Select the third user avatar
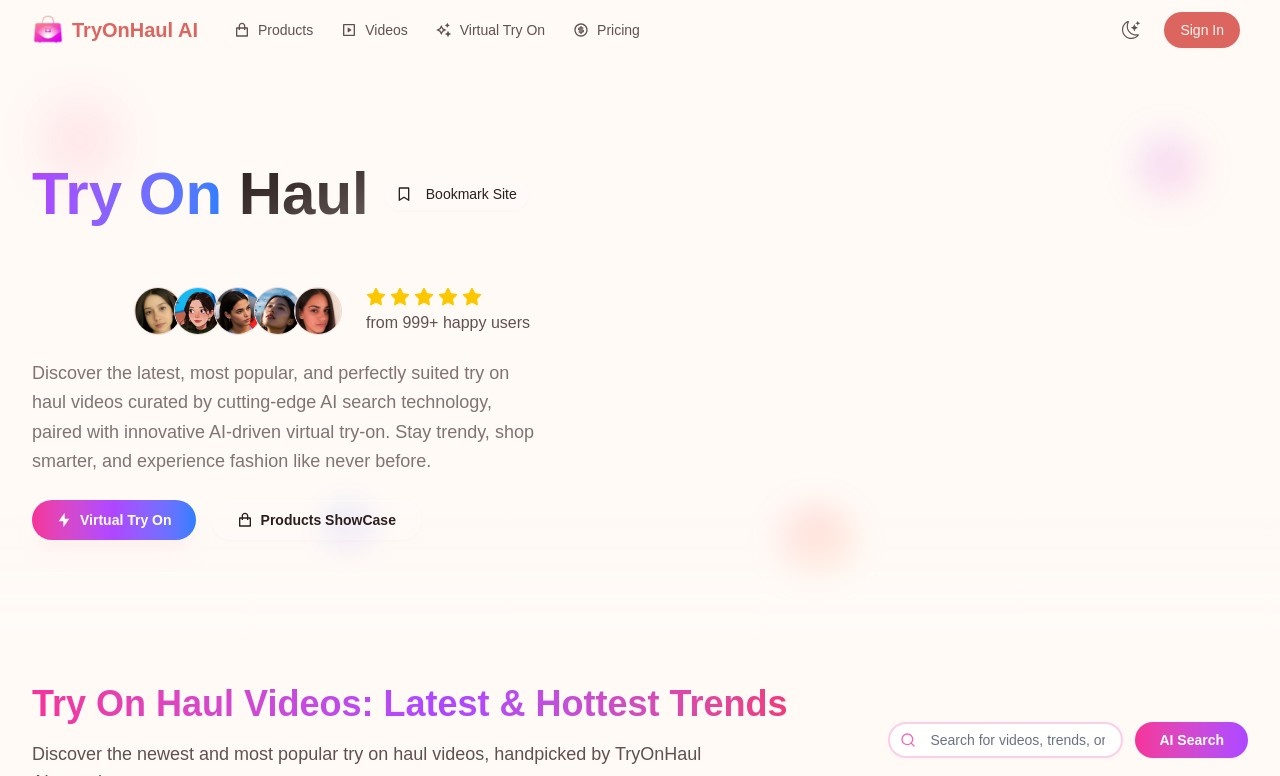The width and height of the screenshot is (1280, 776). point(238,311)
